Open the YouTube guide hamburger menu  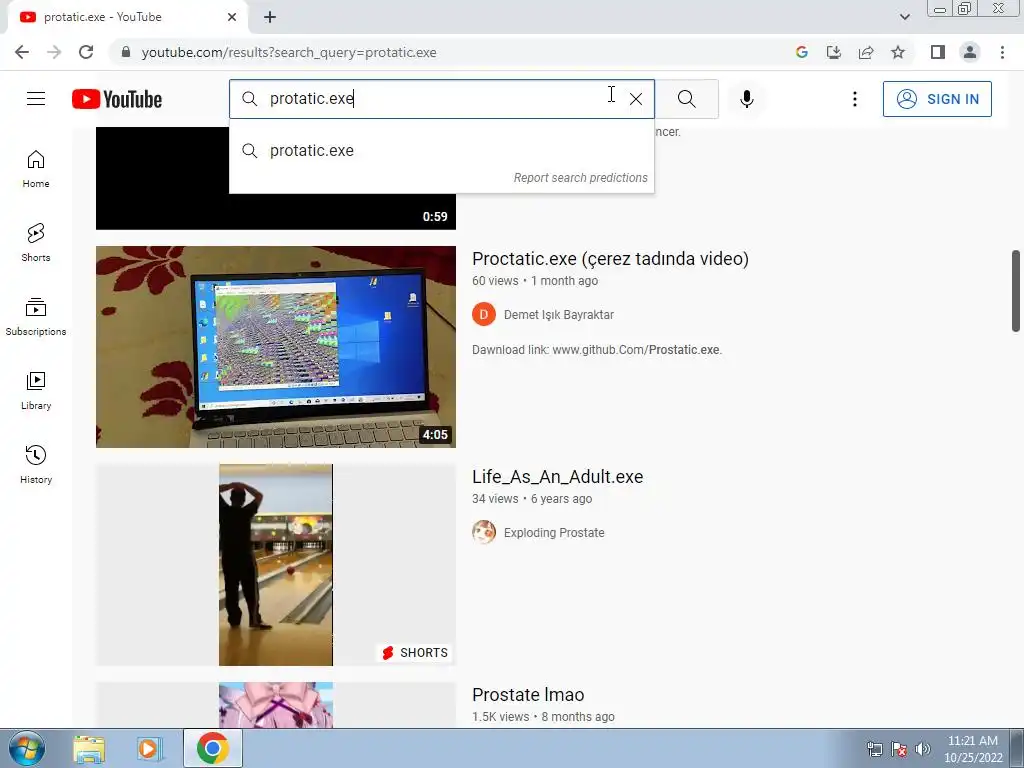pyautogui.click(x=36, y=99)
